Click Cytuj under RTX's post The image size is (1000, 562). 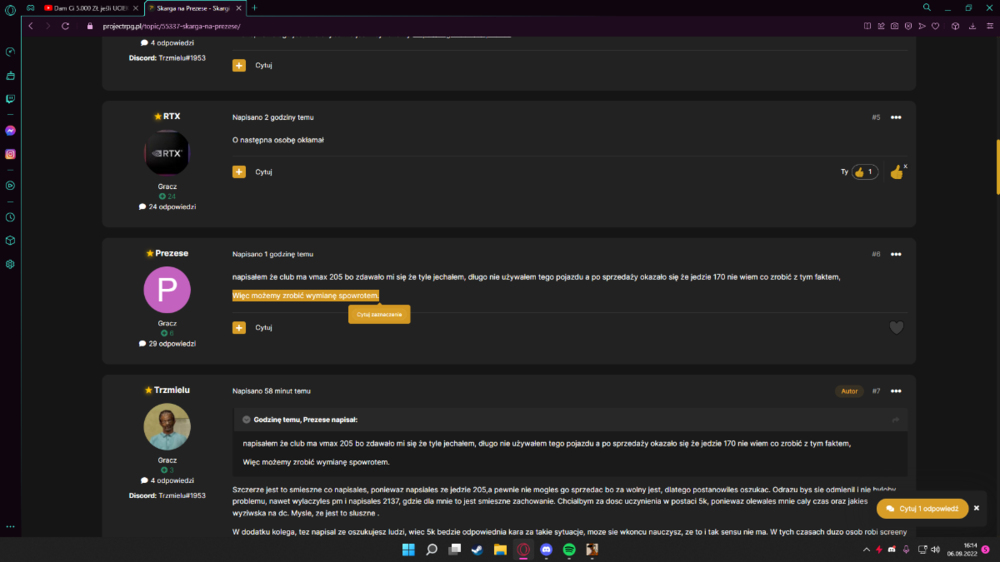coord(263,172)
